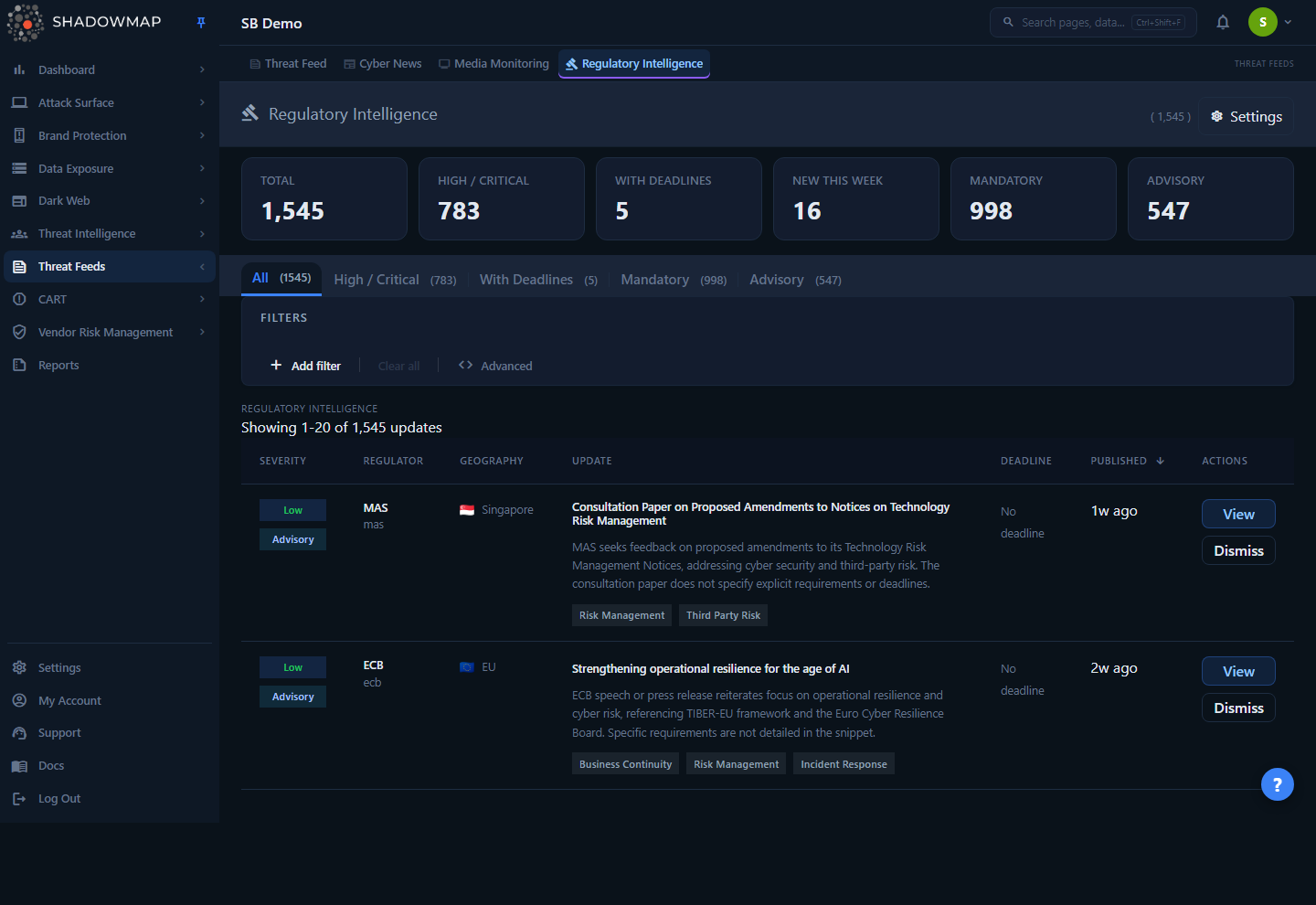Toggle the sidebar pin icon
The image size is (1316, 905).
[201, 23]
